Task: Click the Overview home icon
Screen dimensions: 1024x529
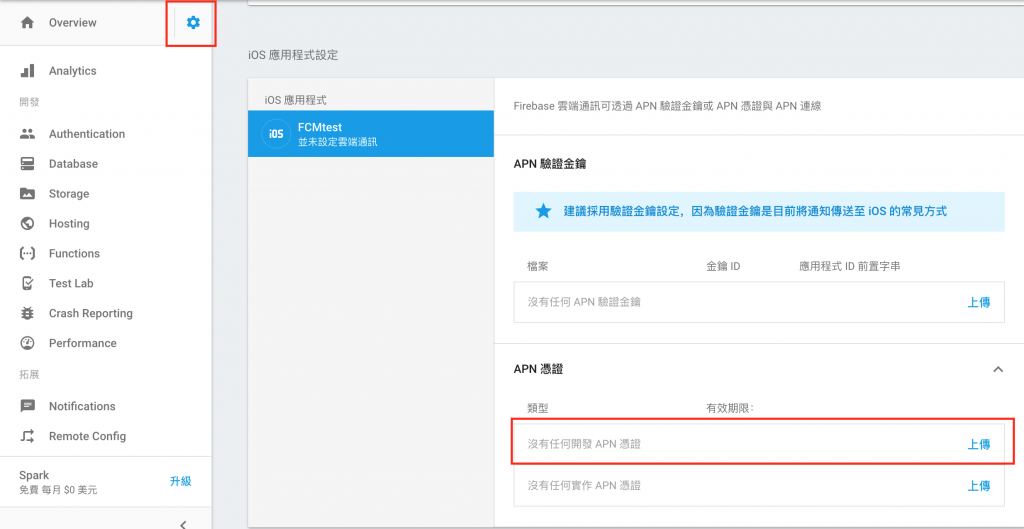Action: tap(27, 23)
